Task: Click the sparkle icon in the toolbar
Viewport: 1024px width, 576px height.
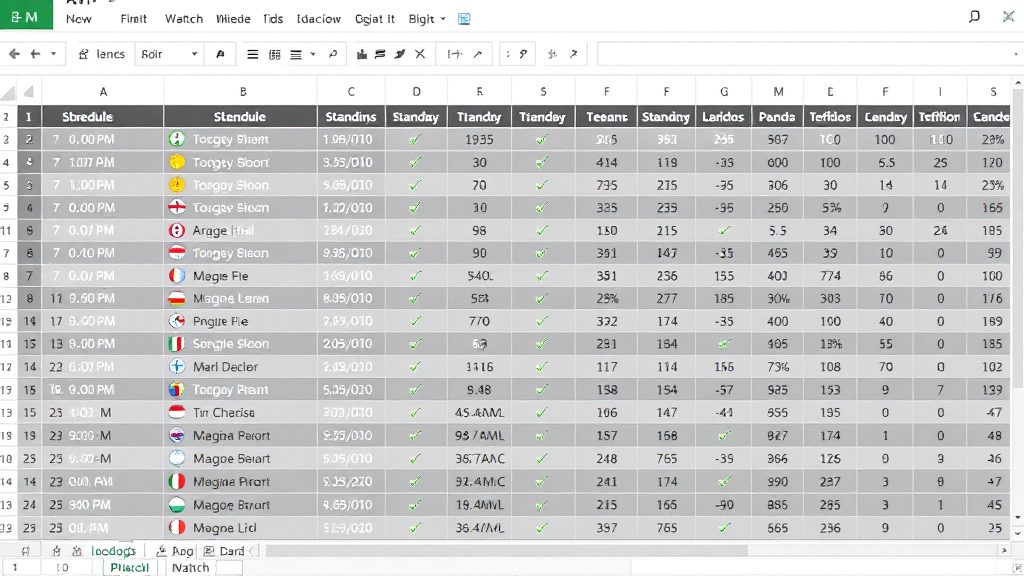Action: tap(552, 54)
